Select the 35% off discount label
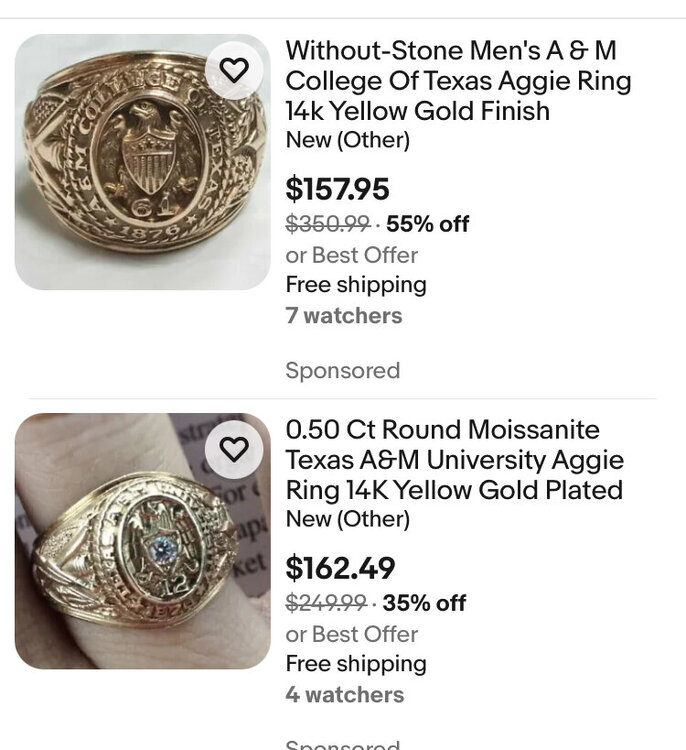Screen dimensions: 686x750 pyautogui.click(x=424, y=603)
